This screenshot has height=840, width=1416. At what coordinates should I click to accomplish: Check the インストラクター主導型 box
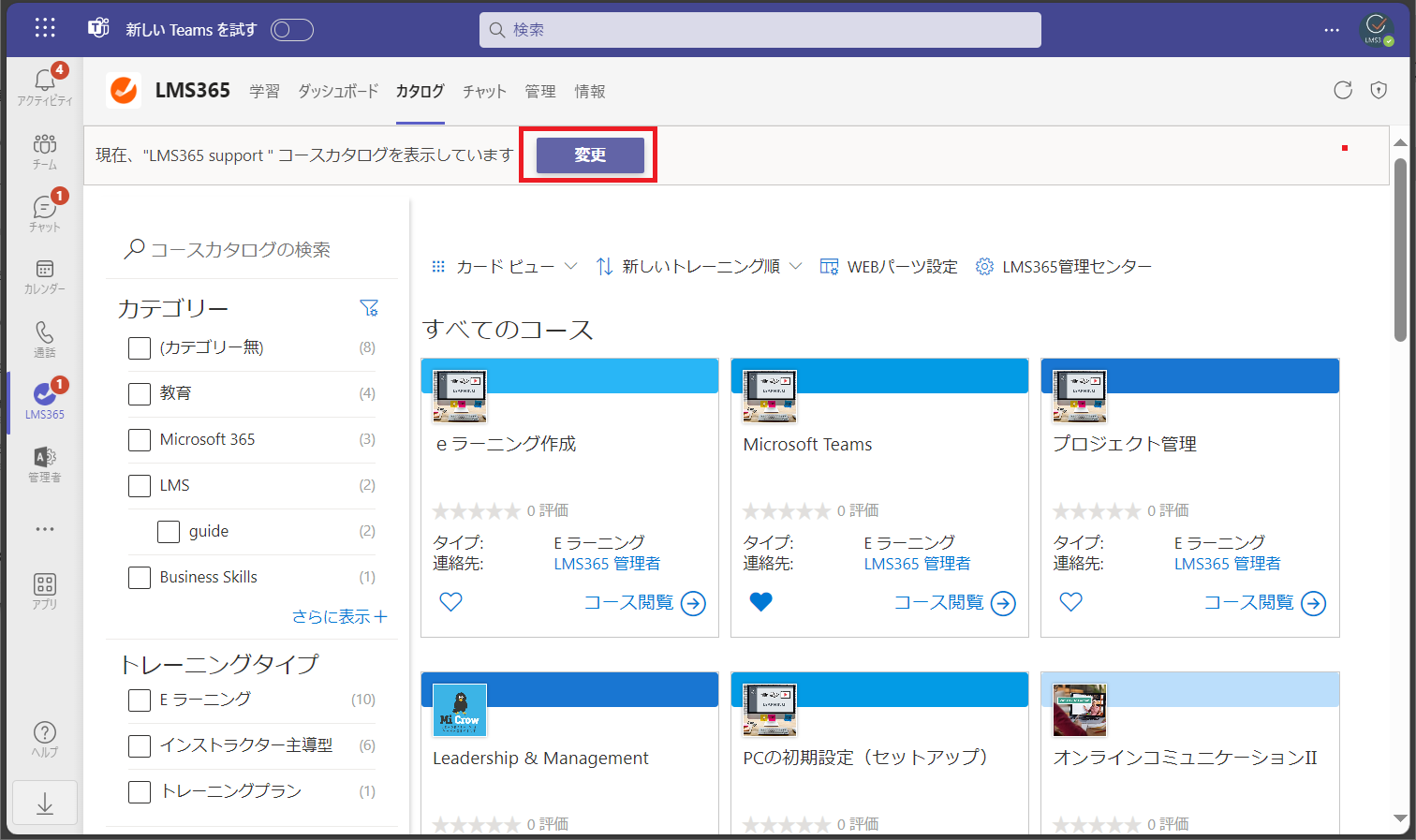pos(140,746)
